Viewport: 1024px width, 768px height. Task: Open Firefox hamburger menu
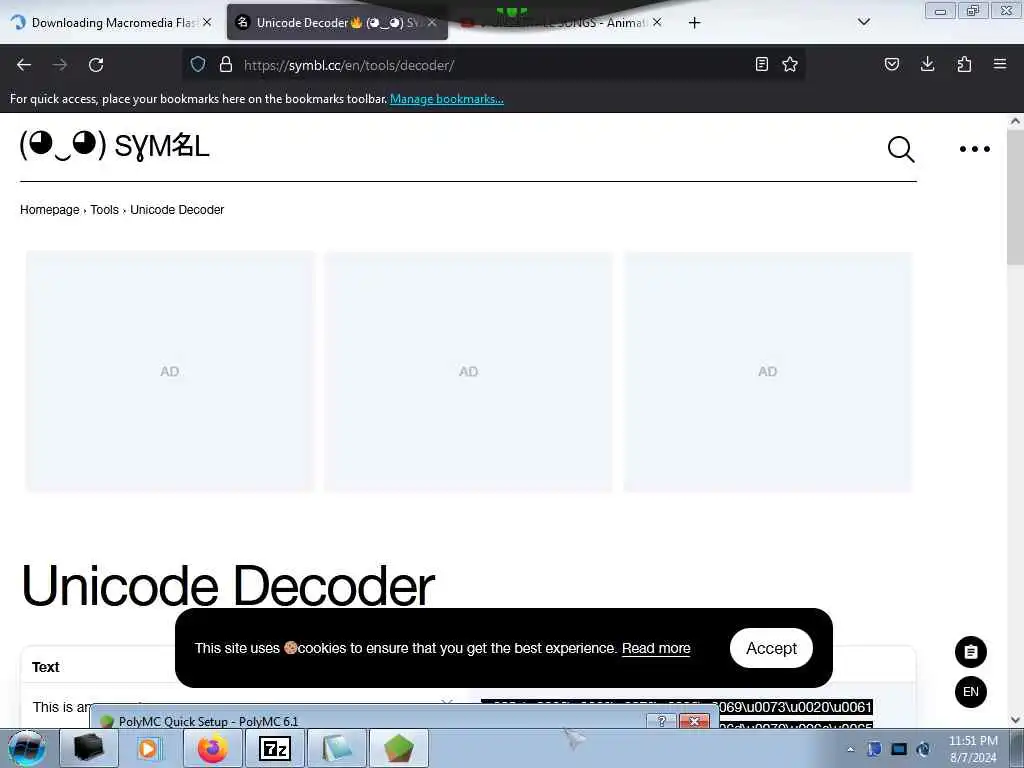click(1000, 64)
